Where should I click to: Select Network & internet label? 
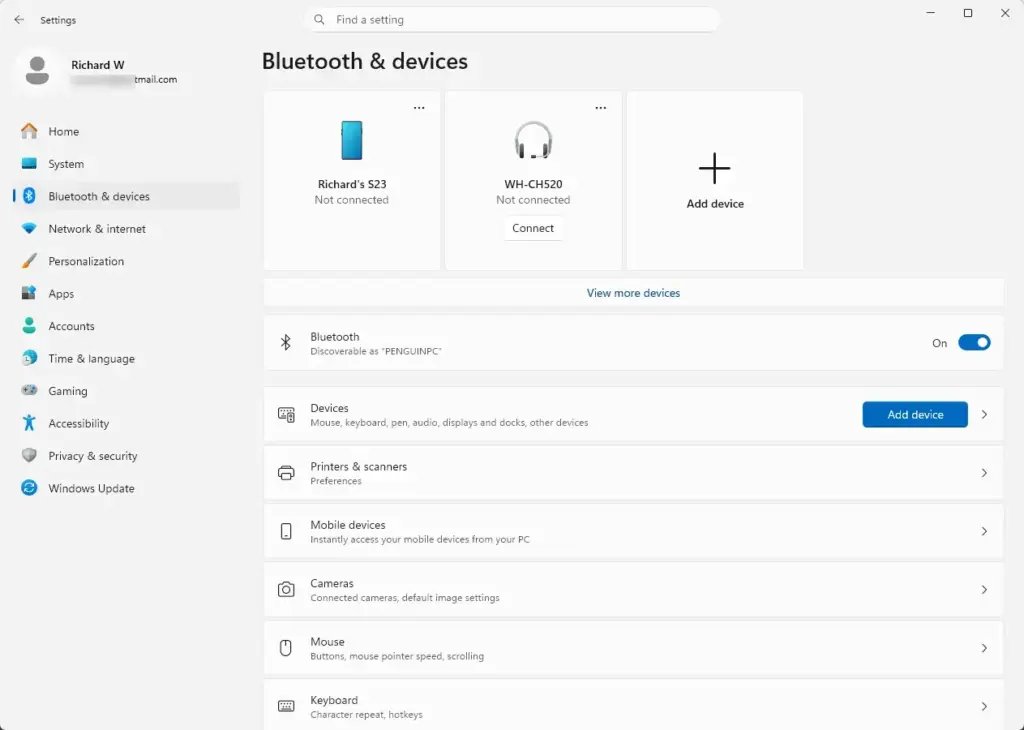[x=97, y=229]
